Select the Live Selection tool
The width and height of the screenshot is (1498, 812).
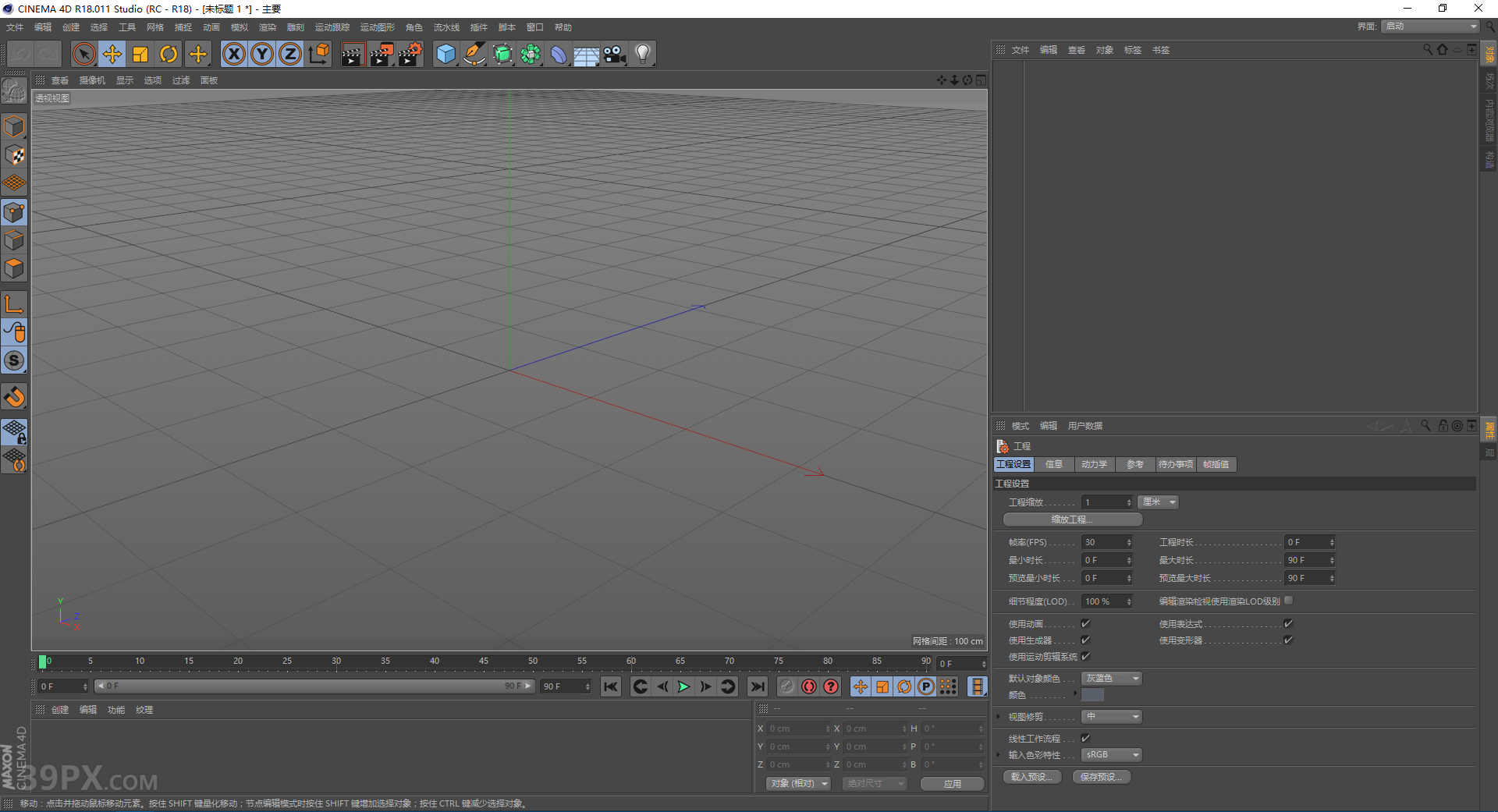point(83,53)
